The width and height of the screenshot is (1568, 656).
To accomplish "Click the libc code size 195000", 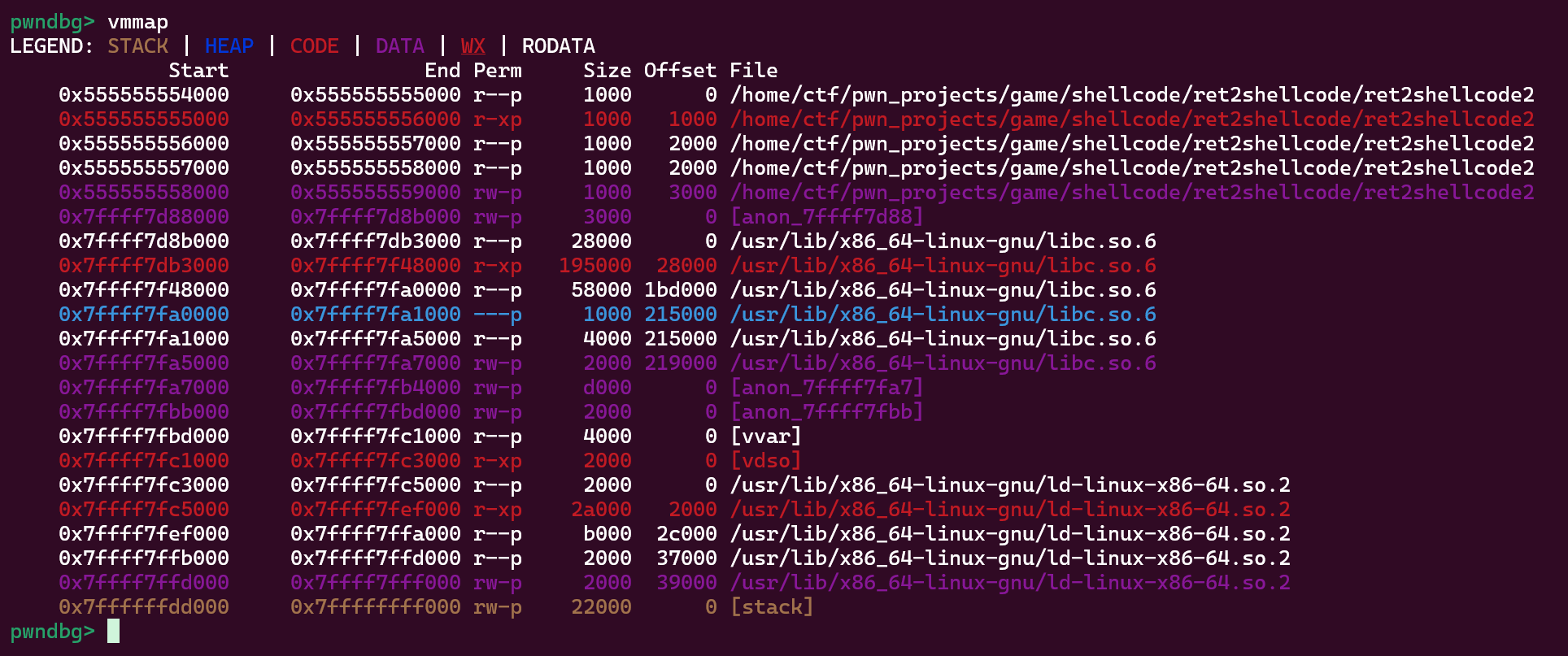I will click(595, 266).
